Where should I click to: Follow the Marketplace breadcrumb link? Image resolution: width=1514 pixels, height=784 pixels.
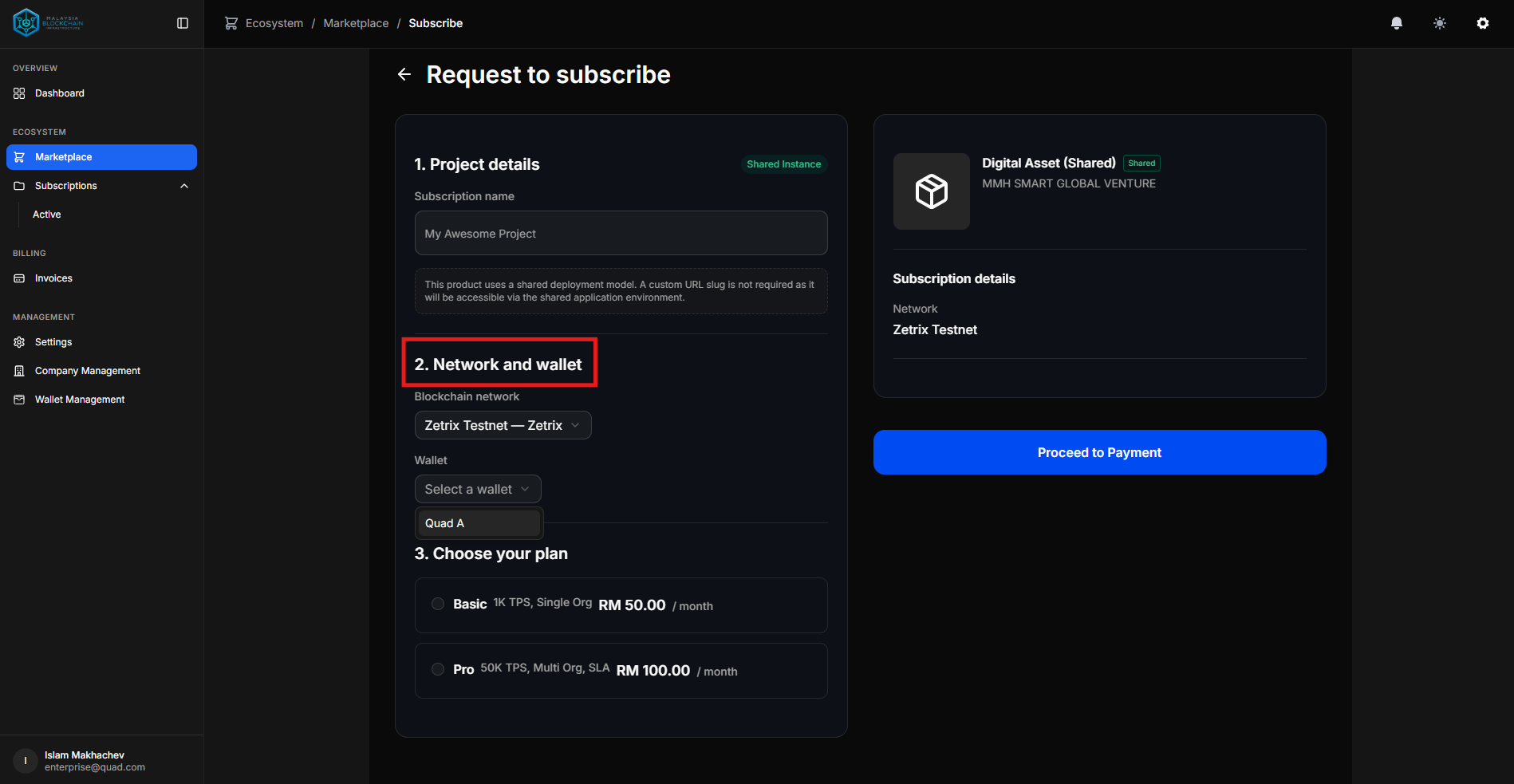pyautogui.click(x=356, y=23)
